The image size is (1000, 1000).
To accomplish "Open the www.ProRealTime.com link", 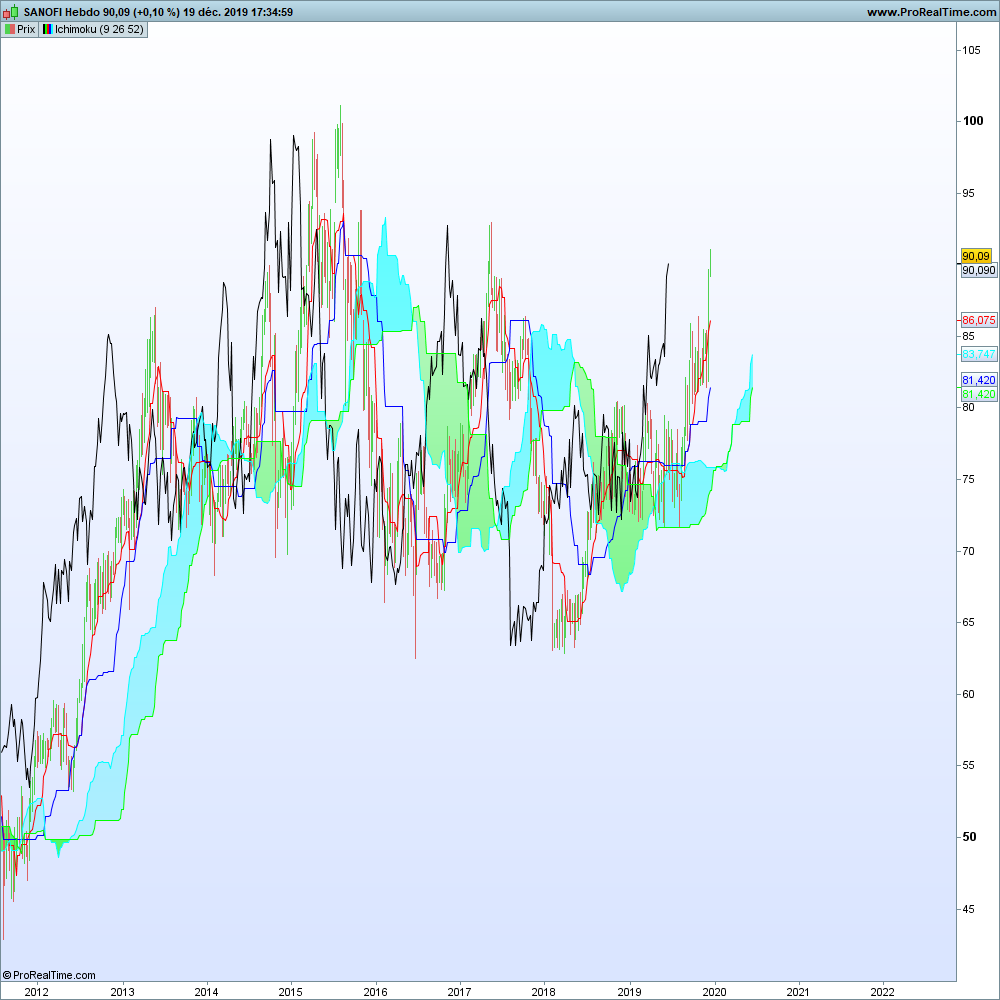I will click(930, 12).
